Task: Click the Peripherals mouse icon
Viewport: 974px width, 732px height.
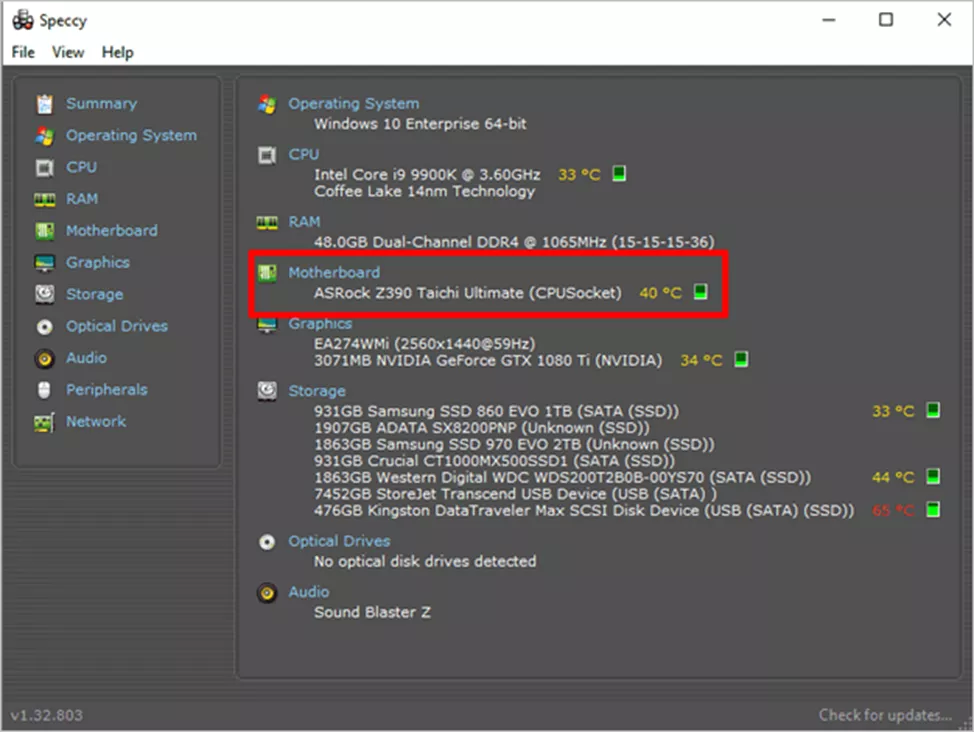Action: click(44, 390)
